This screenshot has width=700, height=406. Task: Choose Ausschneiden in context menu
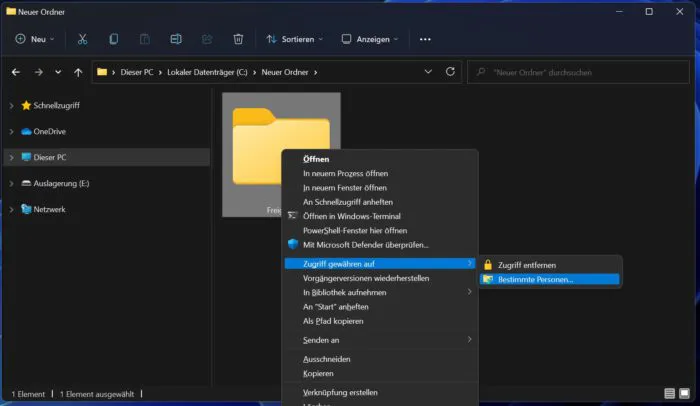pos(380,359)
